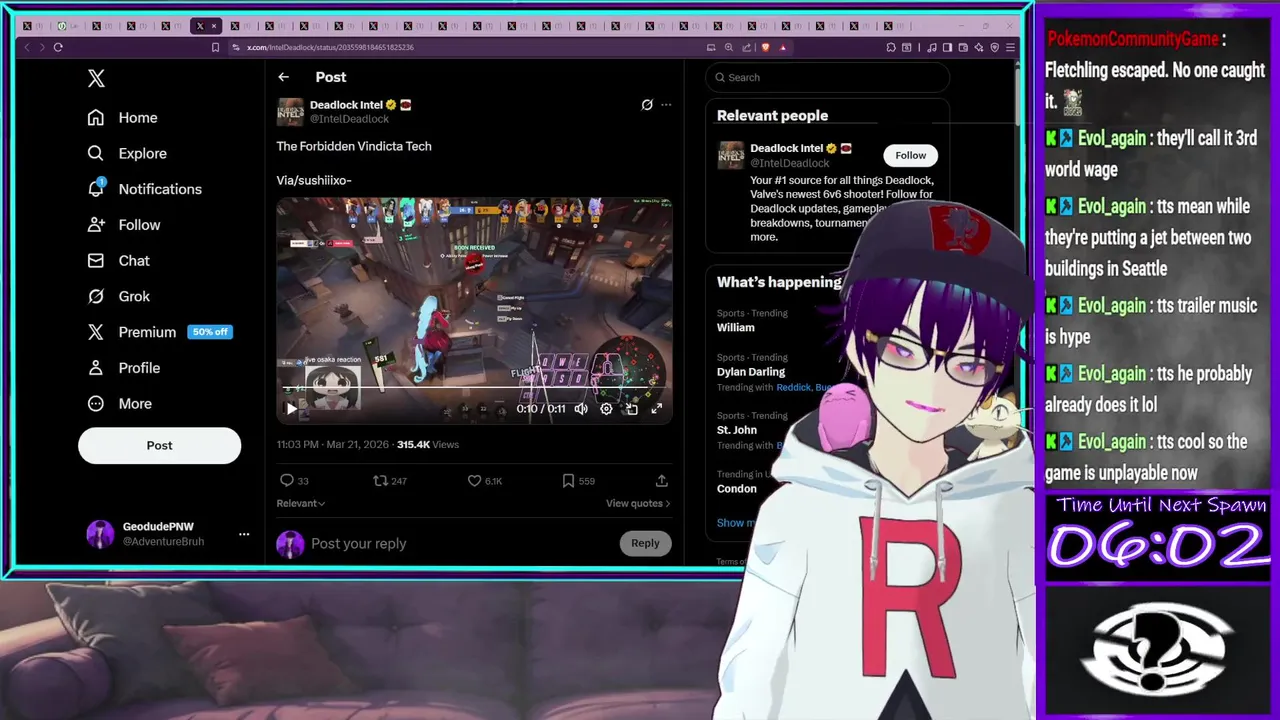Click the Views count 315.4K
The height and width of the screenshot is (720, 1280).
tap(427, 444)
